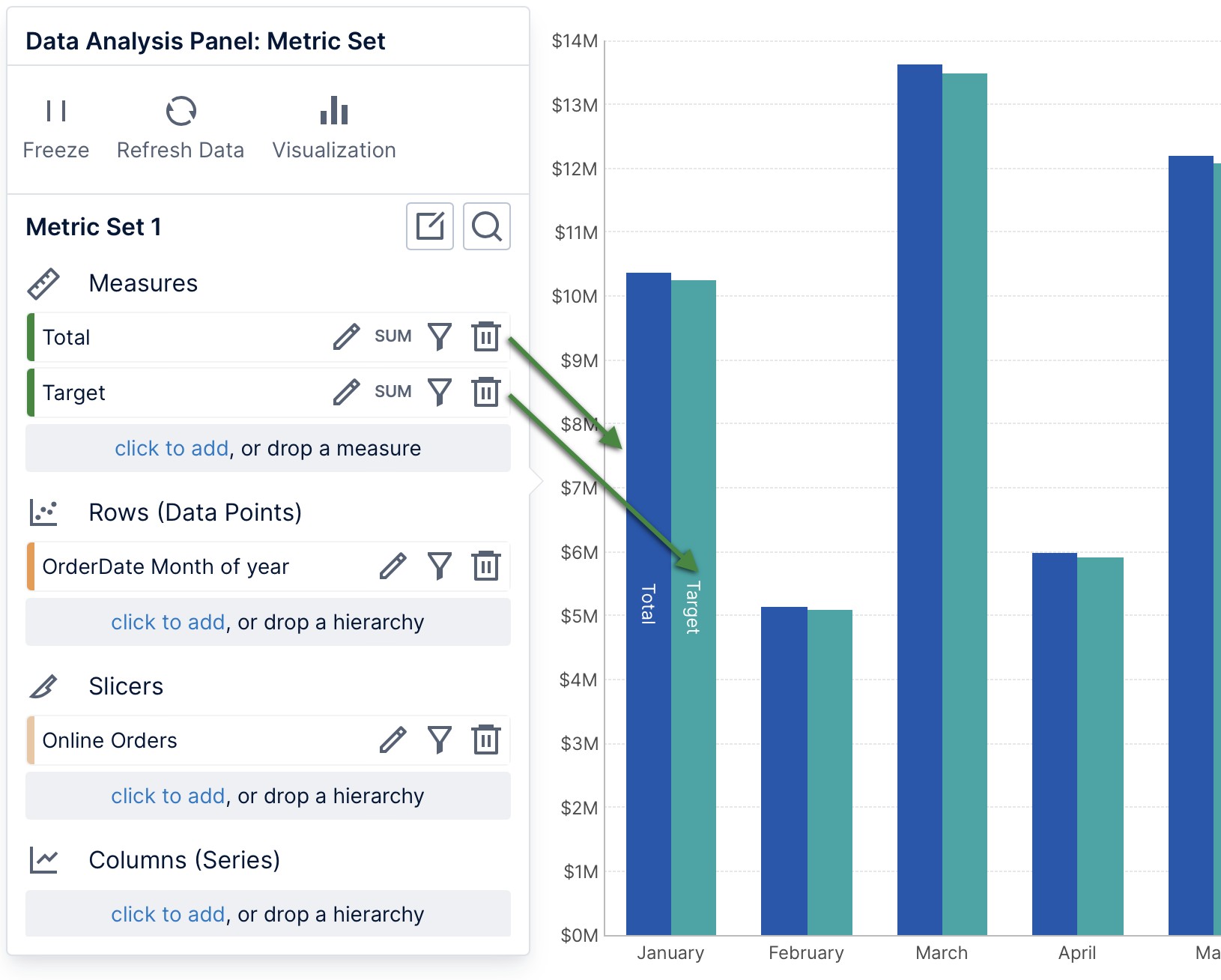Click the March Total blue bar
Image resolution: width=1221 pixels, height=980 pixels.
[x=919, y=524]
